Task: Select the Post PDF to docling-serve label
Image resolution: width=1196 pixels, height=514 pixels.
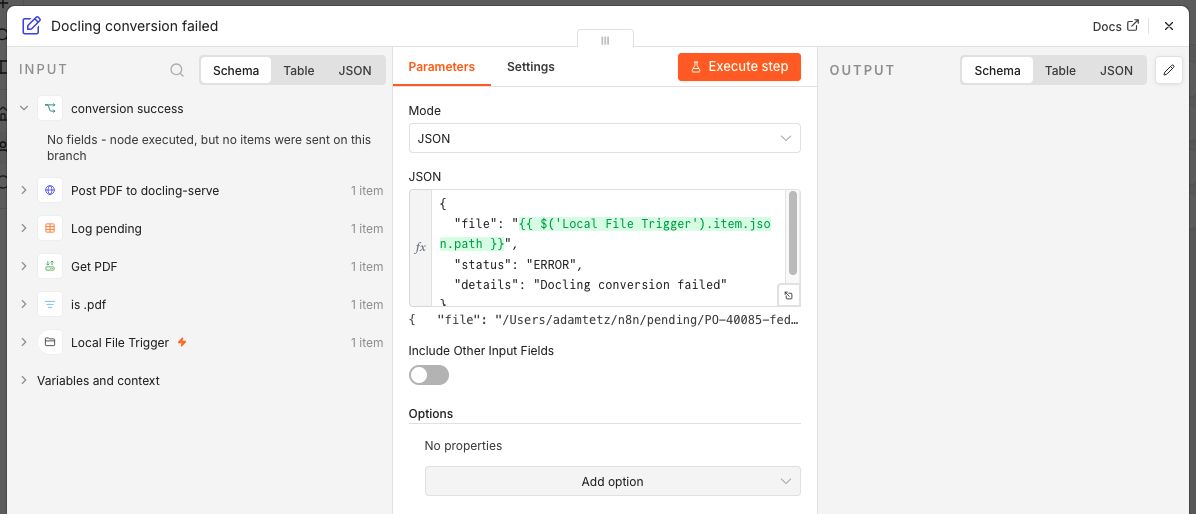Action: click(145, 190)
